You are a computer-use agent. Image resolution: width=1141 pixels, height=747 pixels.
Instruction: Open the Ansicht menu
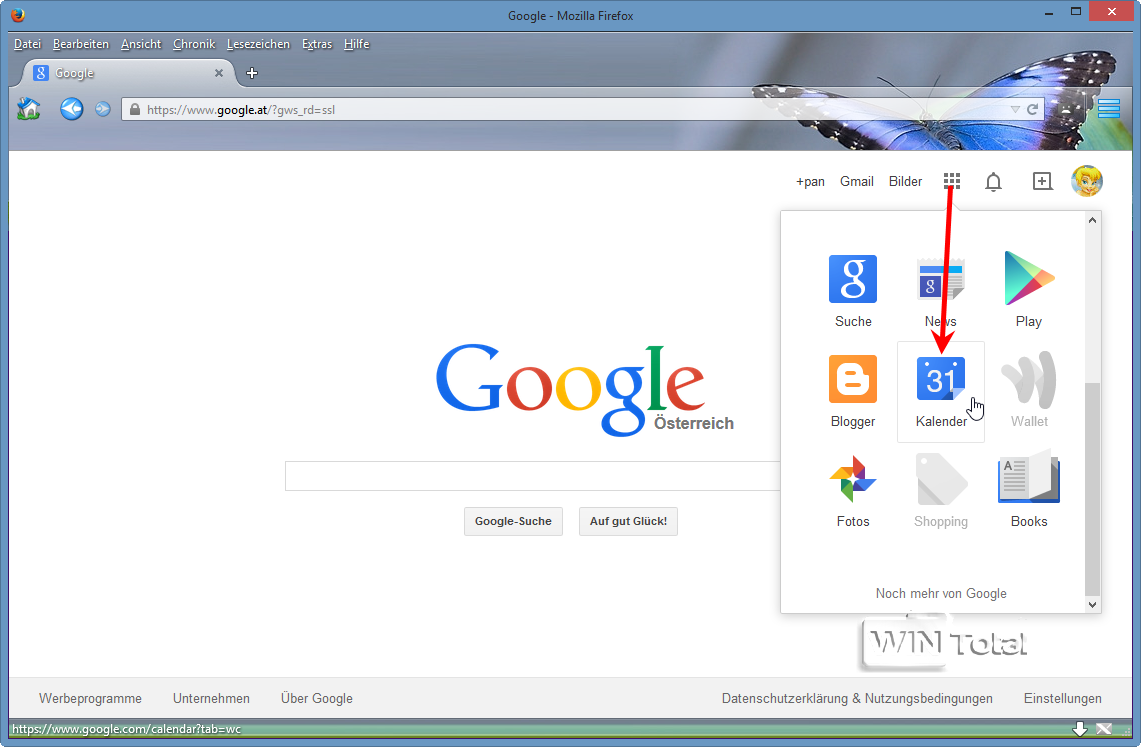[141, 44]
